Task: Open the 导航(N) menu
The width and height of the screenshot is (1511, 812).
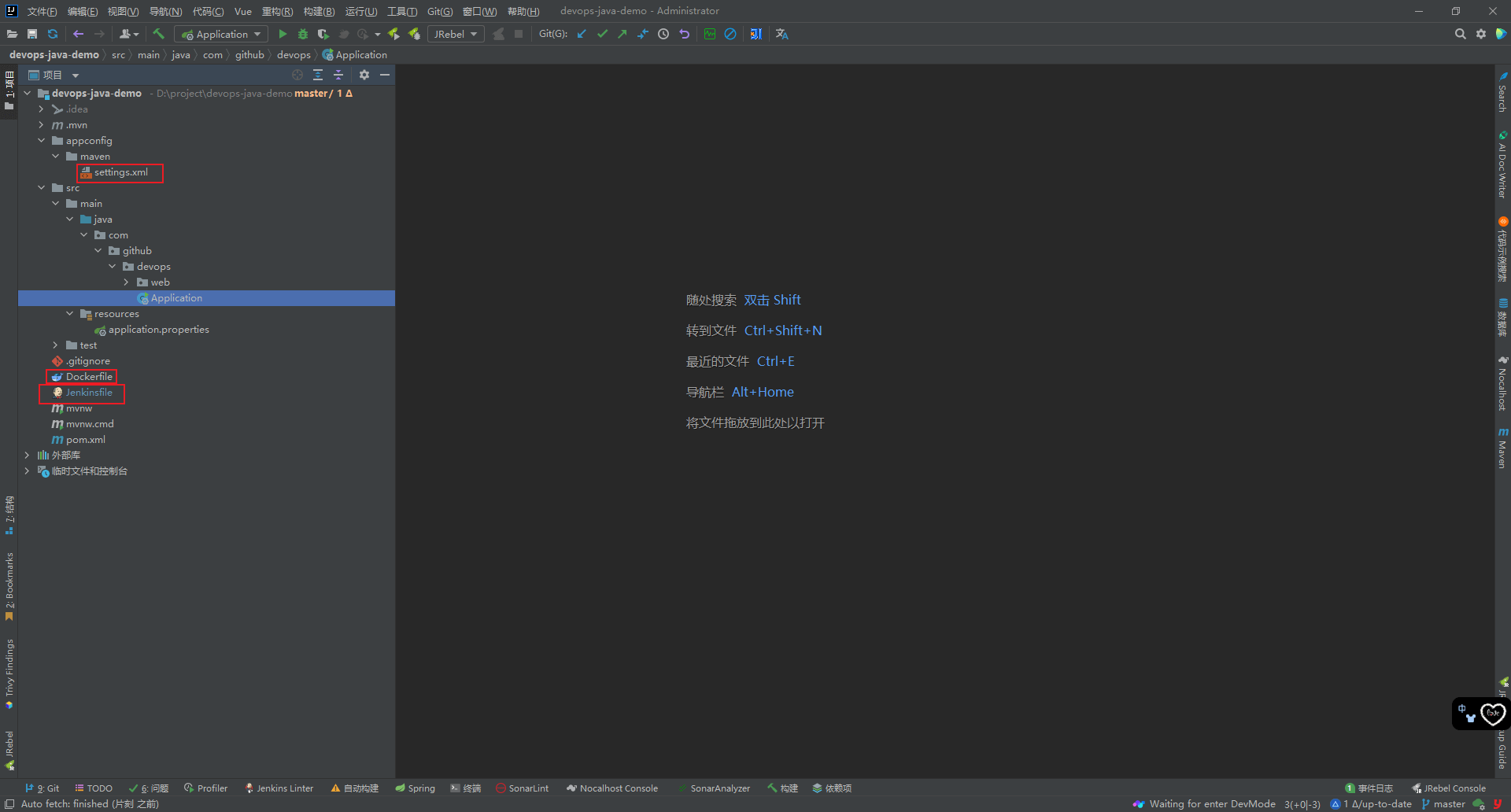Action: 165,11
